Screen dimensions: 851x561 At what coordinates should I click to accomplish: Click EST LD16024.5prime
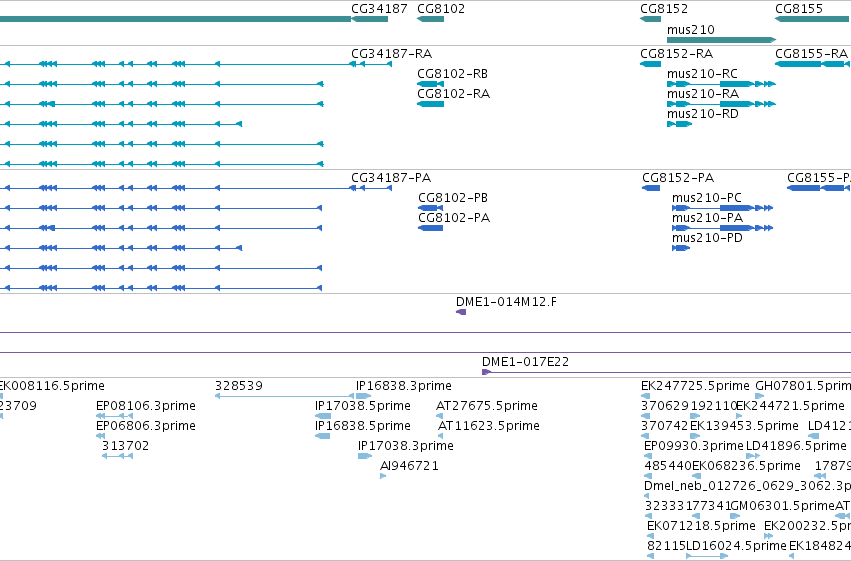(707, 556)
